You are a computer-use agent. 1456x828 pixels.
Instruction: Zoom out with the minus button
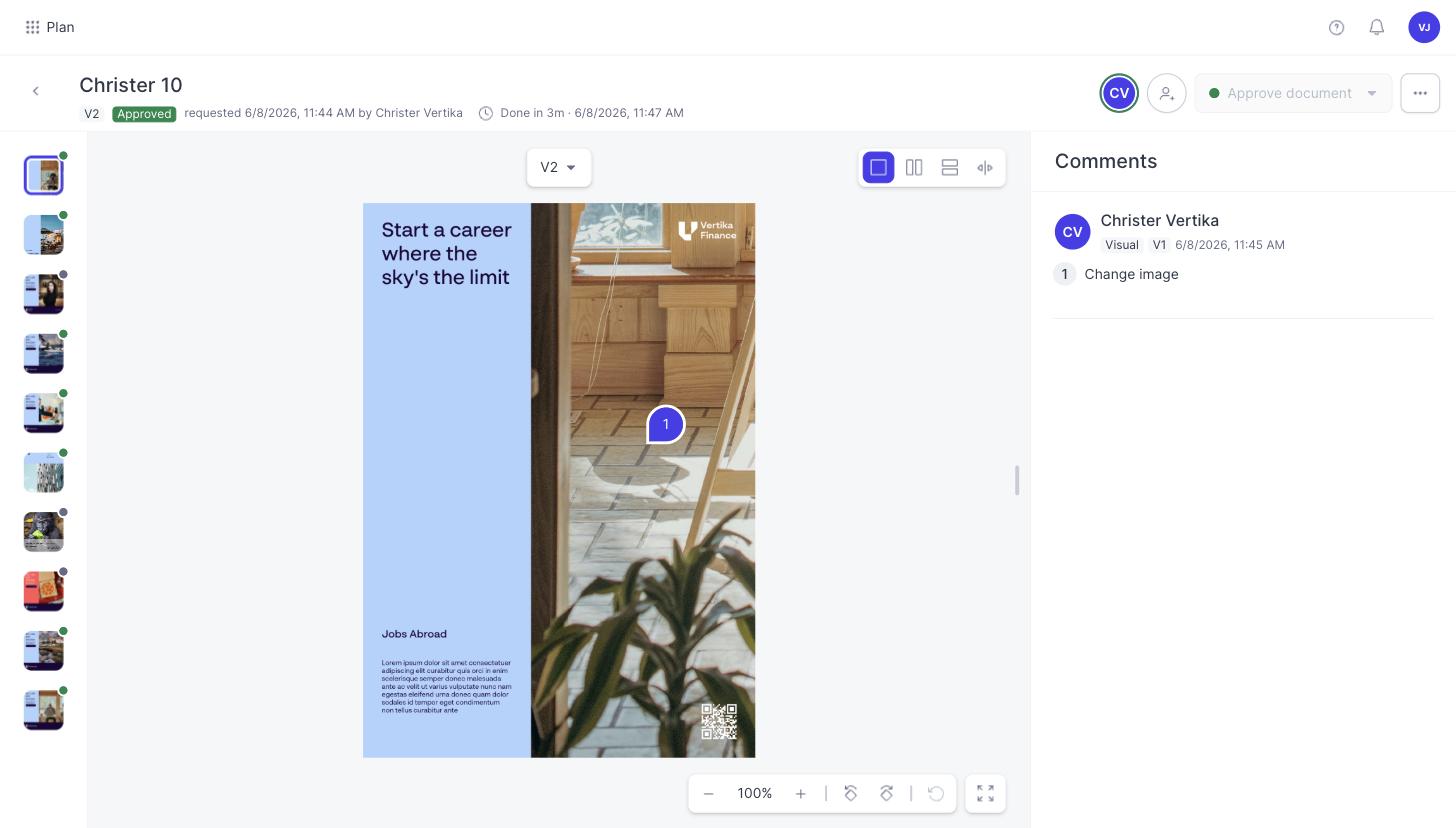pos(709,793)
